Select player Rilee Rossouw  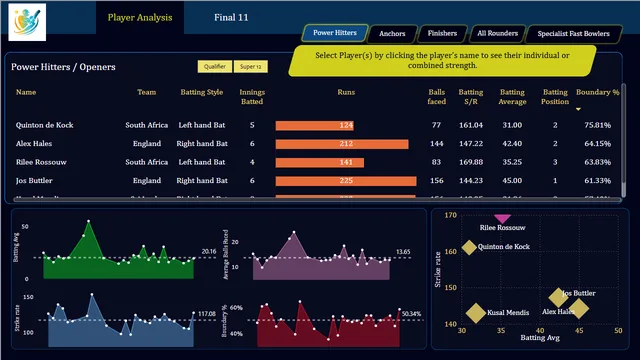coord(41,162)
